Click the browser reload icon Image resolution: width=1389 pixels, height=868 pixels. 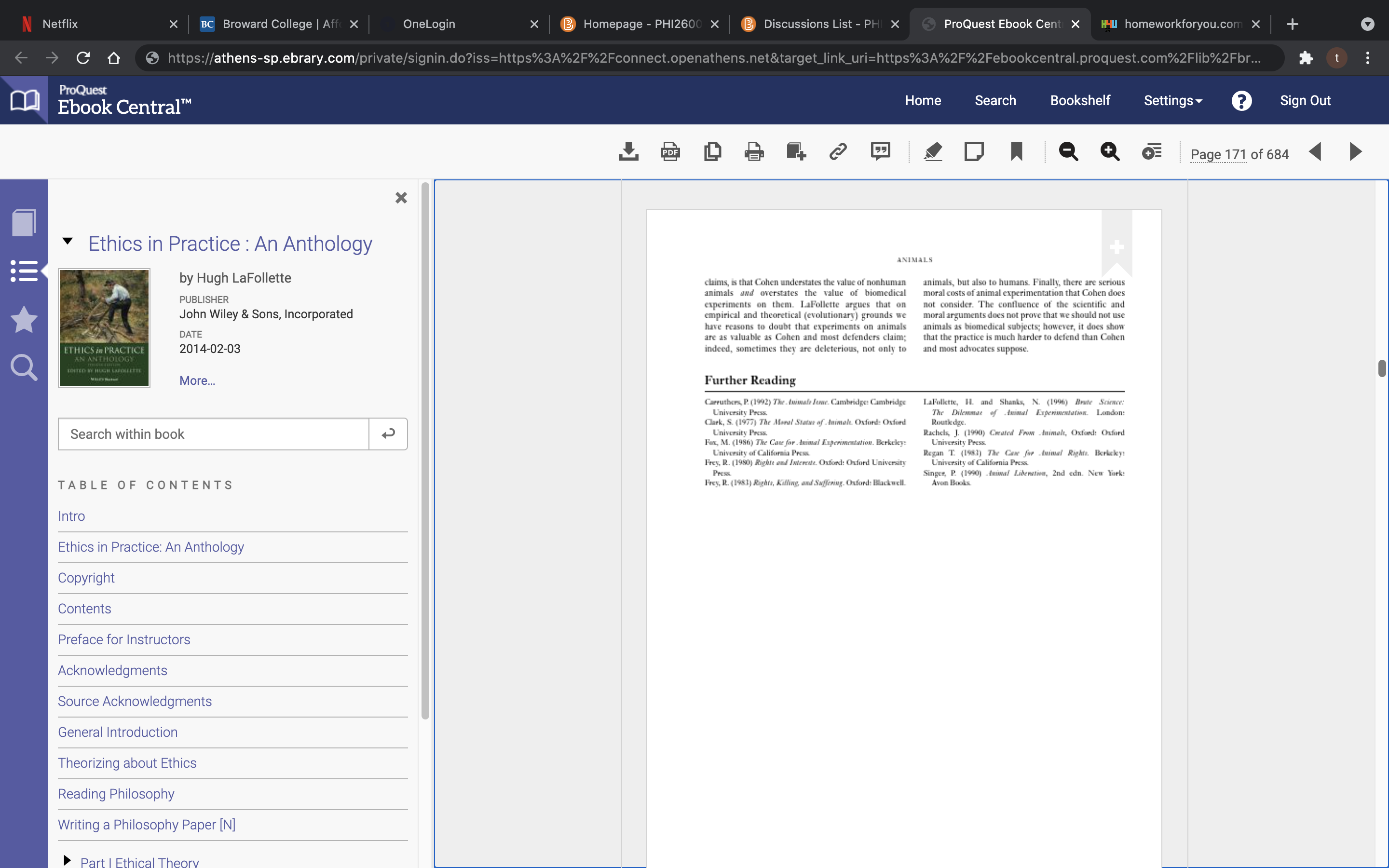(83, 58)
